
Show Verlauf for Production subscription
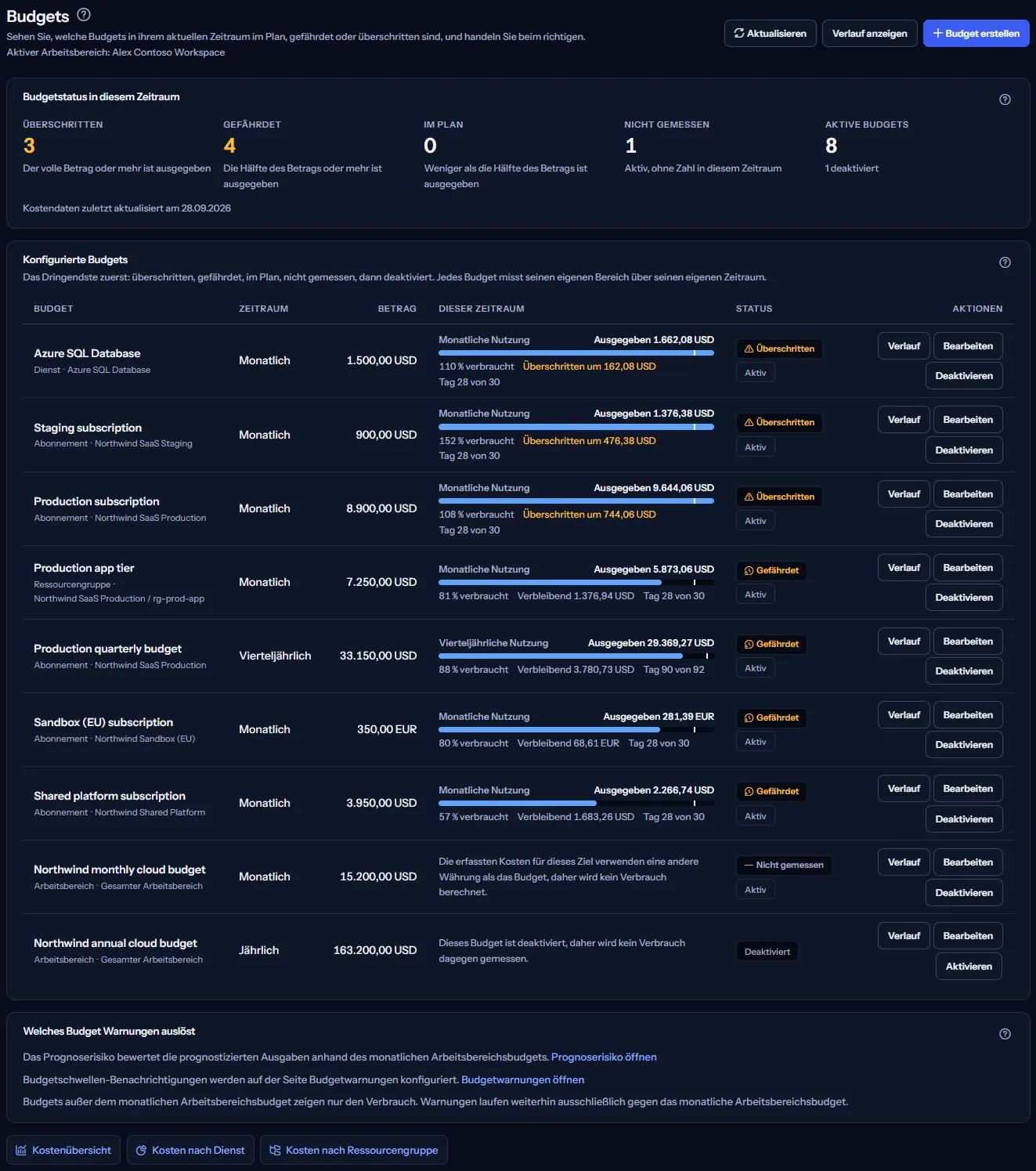[x=904, y=494]
